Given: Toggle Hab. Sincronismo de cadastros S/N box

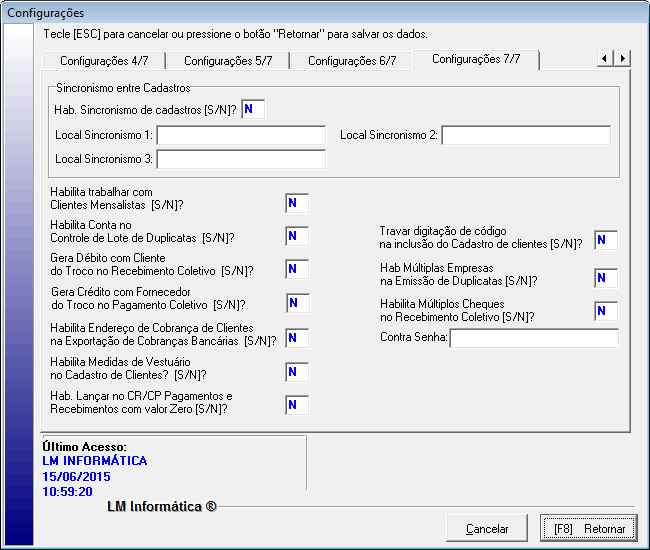Looking at the screenshot, I should [x=253, y=110].
